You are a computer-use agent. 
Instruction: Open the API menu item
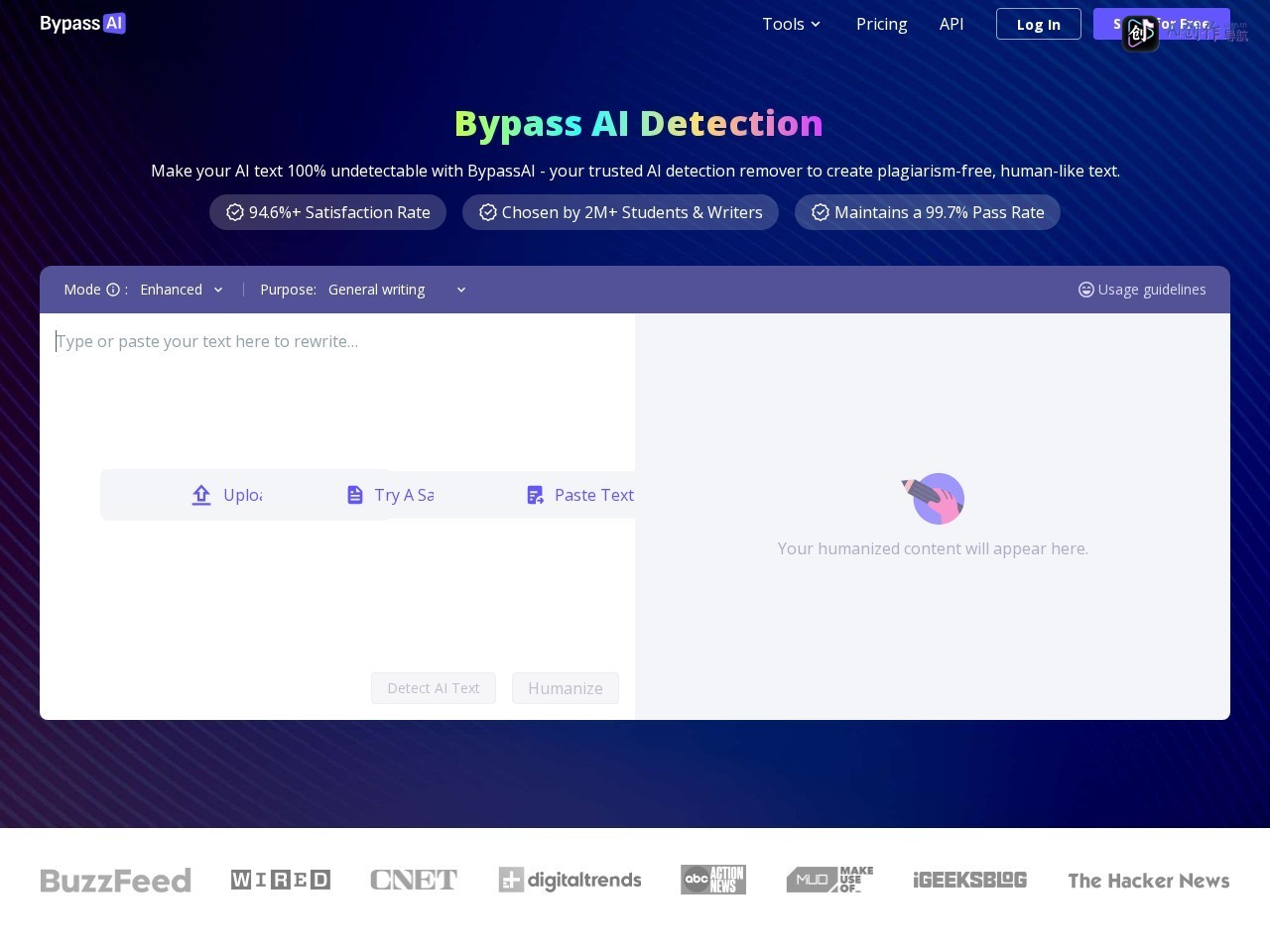(951, 24)
